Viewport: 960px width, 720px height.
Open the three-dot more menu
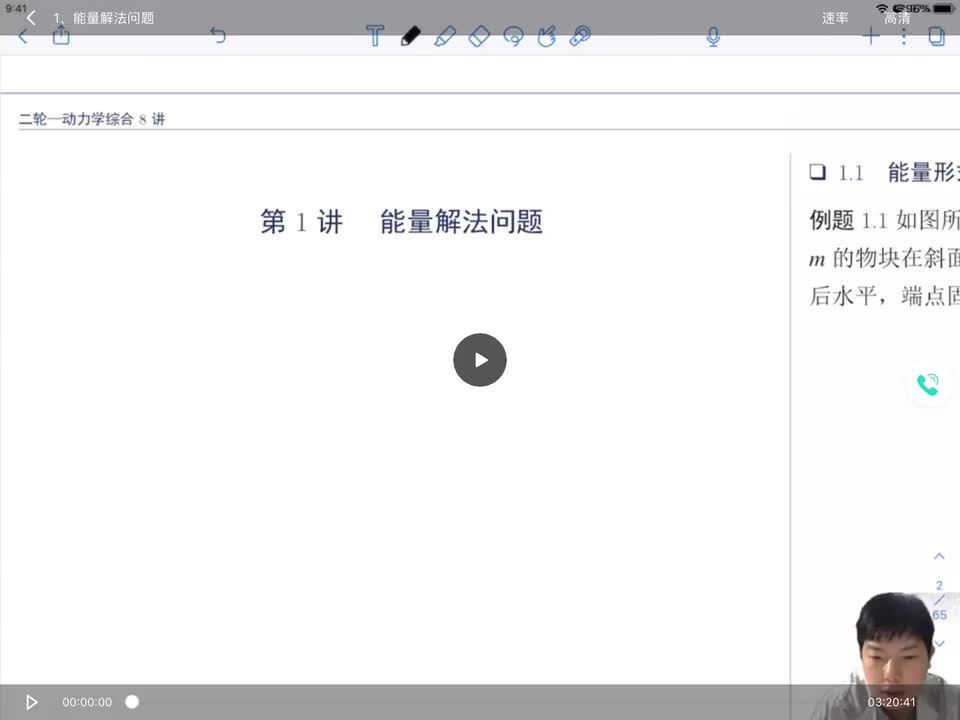[904, 36]
